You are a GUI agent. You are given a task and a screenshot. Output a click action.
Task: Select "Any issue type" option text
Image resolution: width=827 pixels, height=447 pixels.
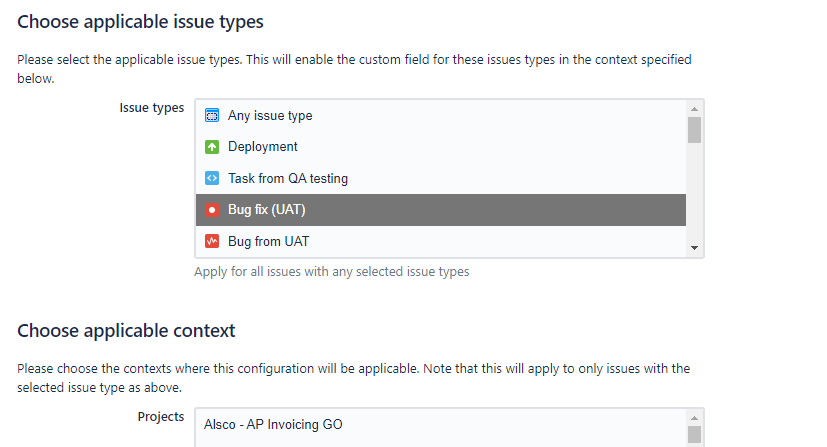[270, 116]
